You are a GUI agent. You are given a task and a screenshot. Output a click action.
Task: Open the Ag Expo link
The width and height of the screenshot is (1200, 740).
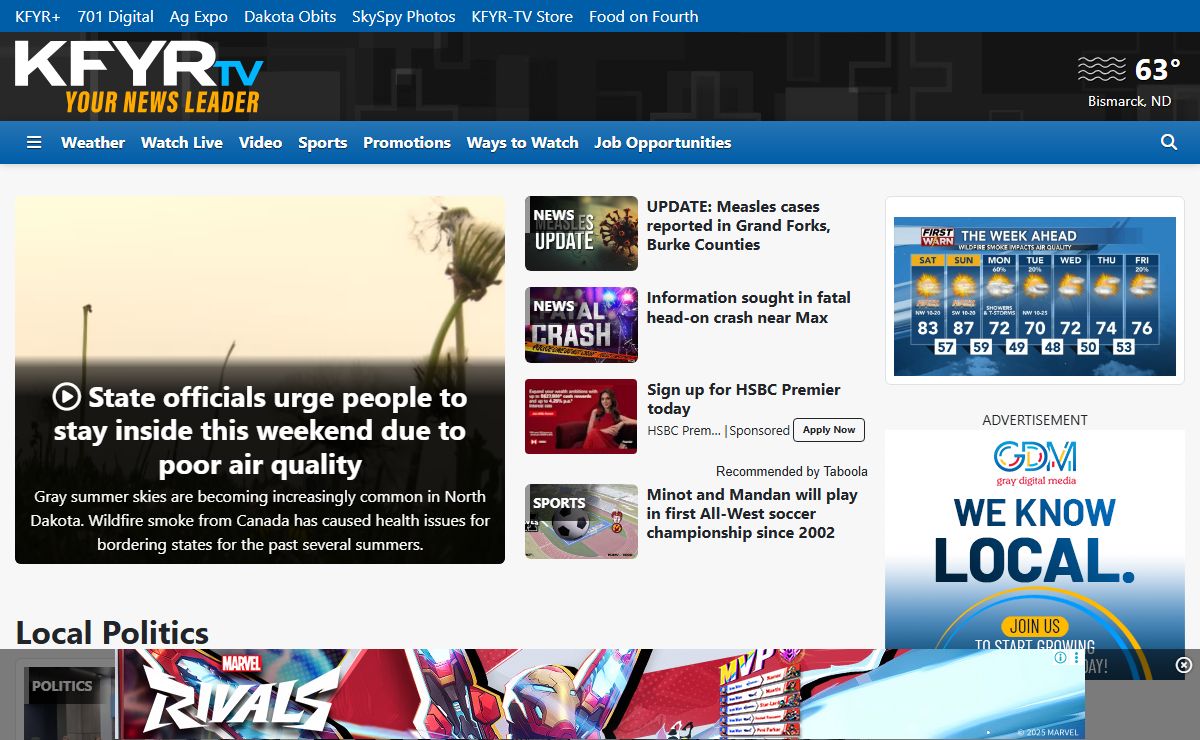coord(199,16)
